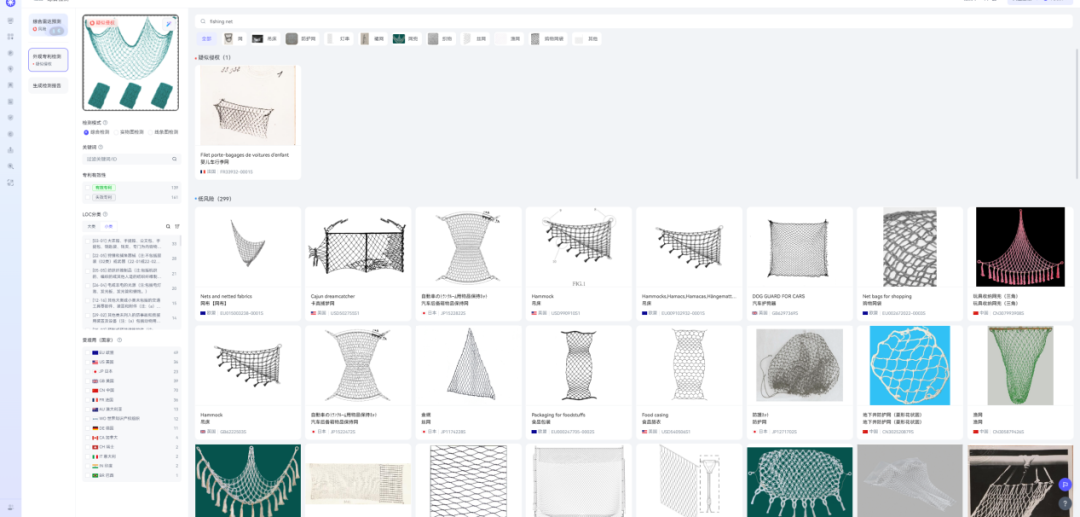This screenshot has height=517, width=1080.
Task: Switch to the 小类 LOC tab
Action: tap(108, 226)
